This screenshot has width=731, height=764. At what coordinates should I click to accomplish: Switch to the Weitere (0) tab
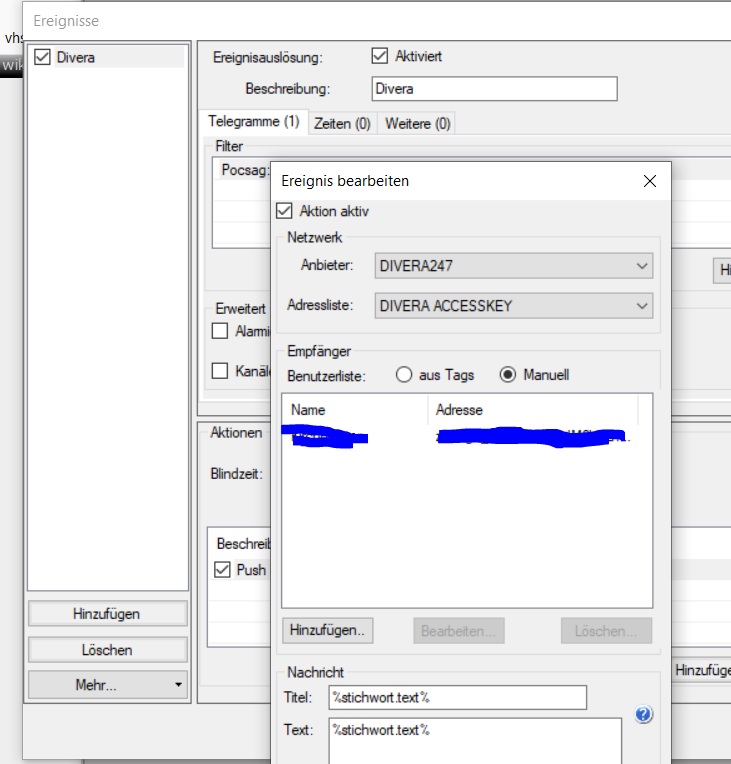point(417,124)
